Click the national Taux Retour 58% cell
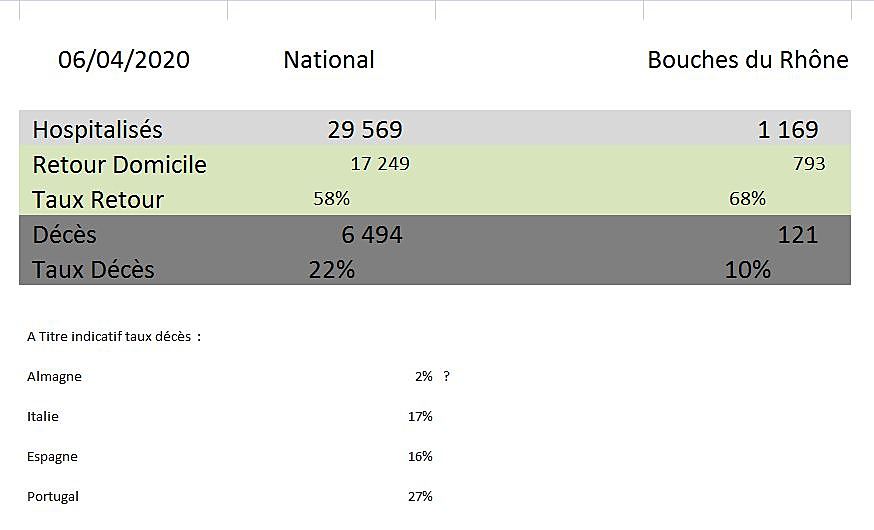 pos(332,198)
